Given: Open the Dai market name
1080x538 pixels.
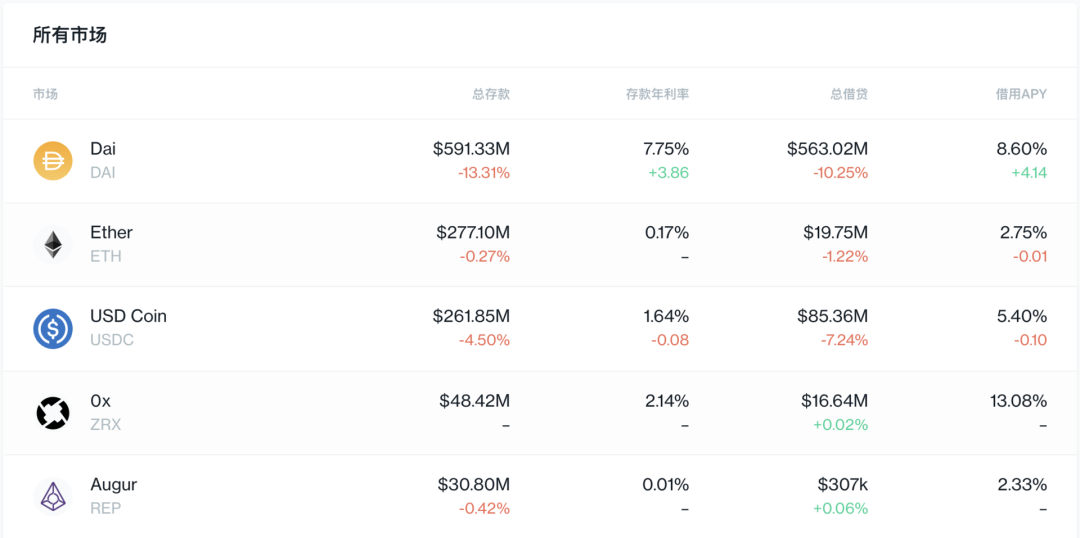Looking at the screenshot, I should pos(103,148).
